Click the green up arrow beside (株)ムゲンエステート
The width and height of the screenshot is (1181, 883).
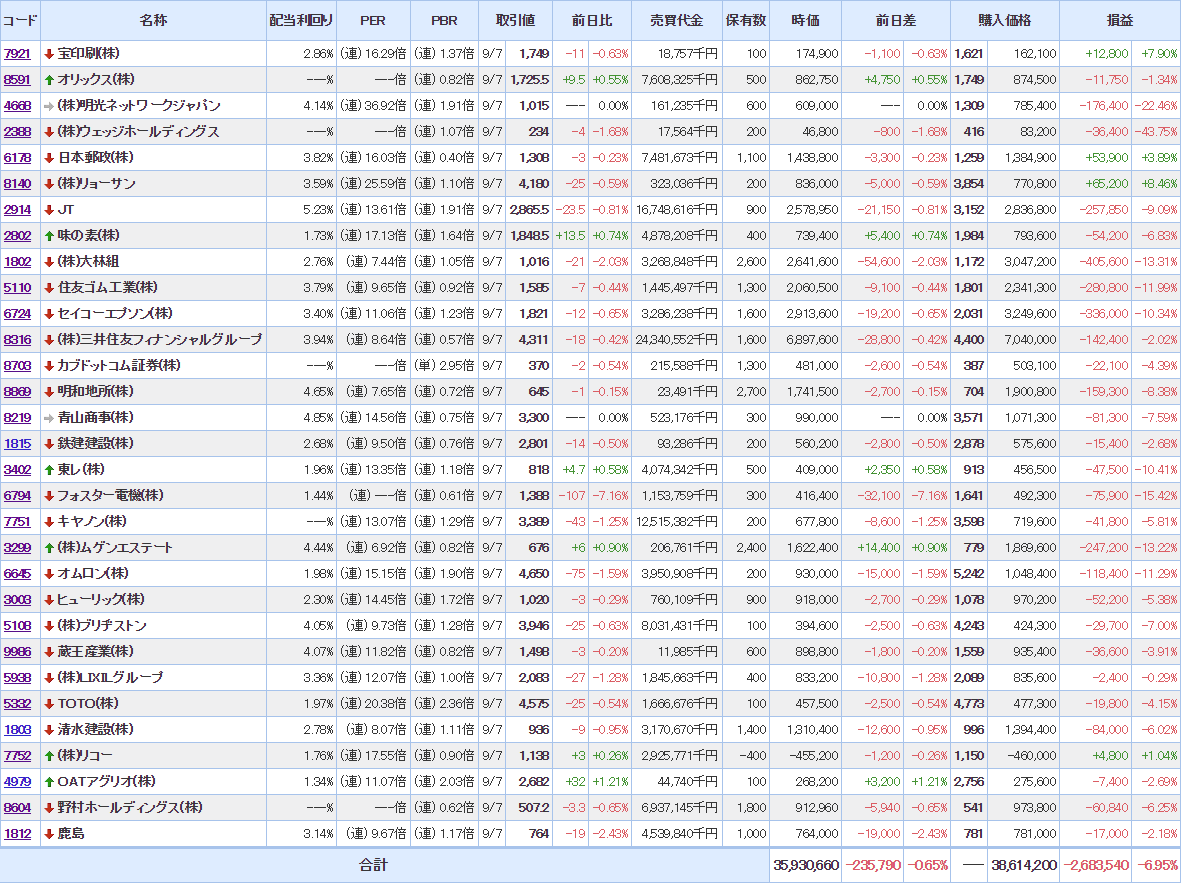pos(49,548)
